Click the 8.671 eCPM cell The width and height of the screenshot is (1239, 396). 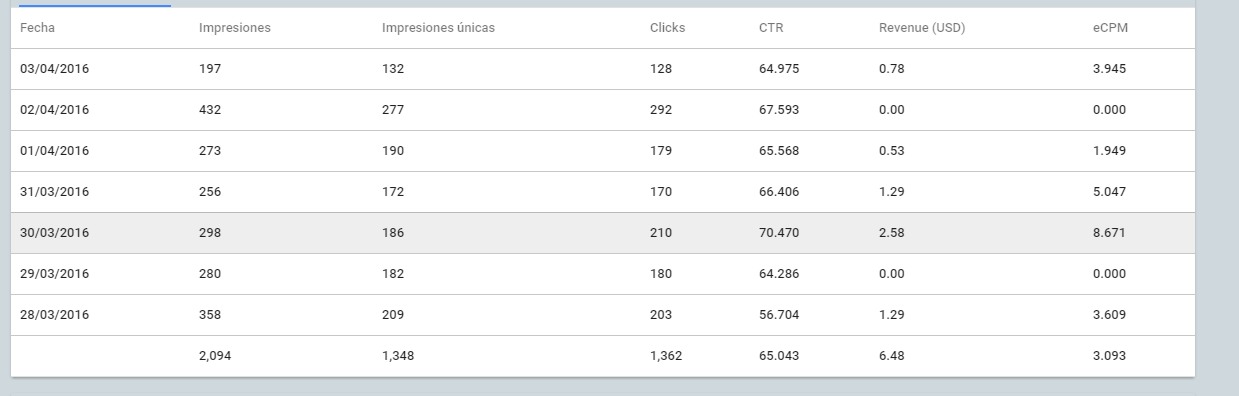1111,233
